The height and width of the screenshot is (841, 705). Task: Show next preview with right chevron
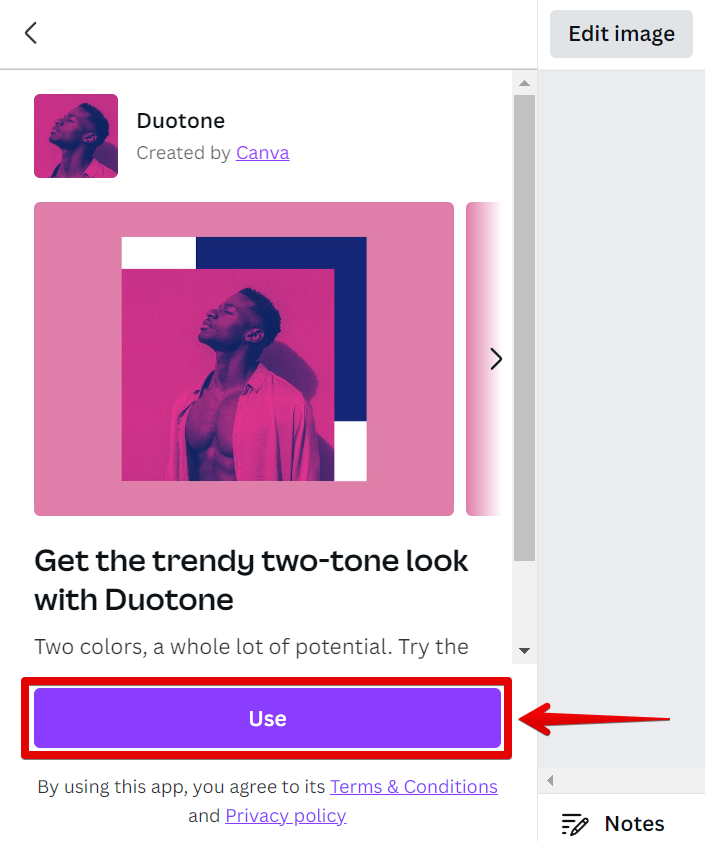click(x=496, y=359)
